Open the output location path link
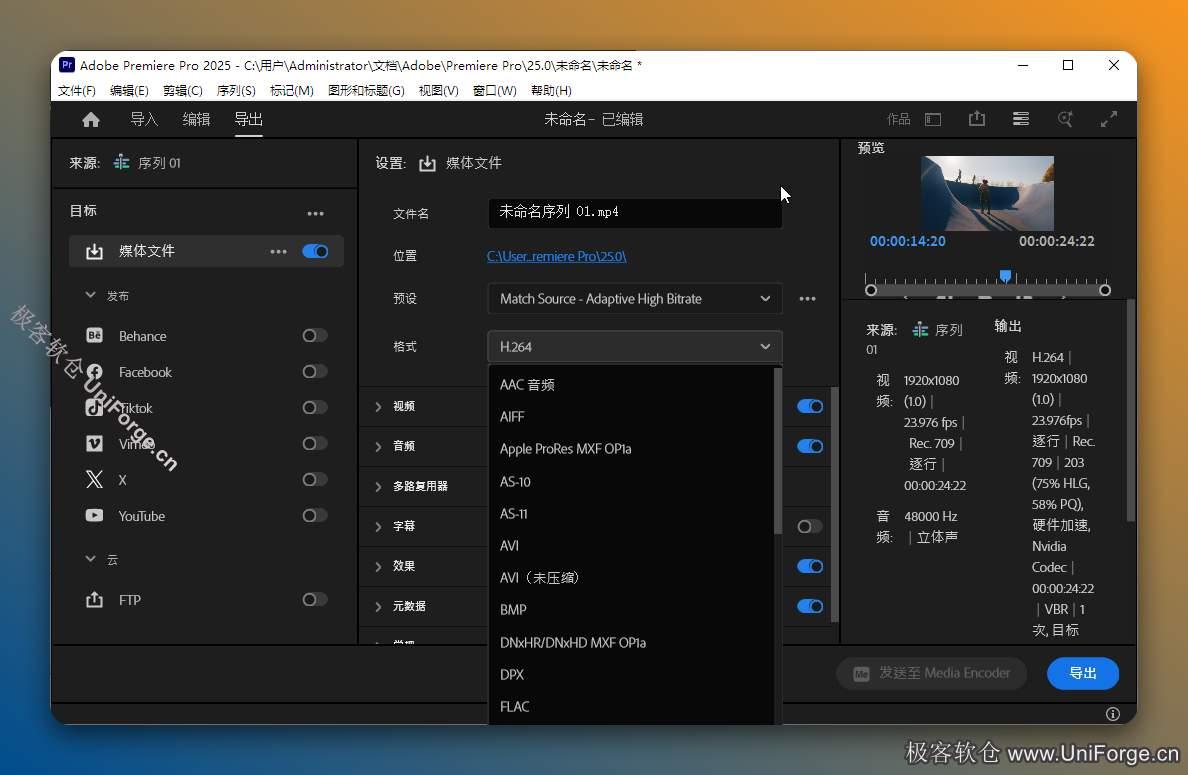1188x775 pixels. tap(556, 256)
